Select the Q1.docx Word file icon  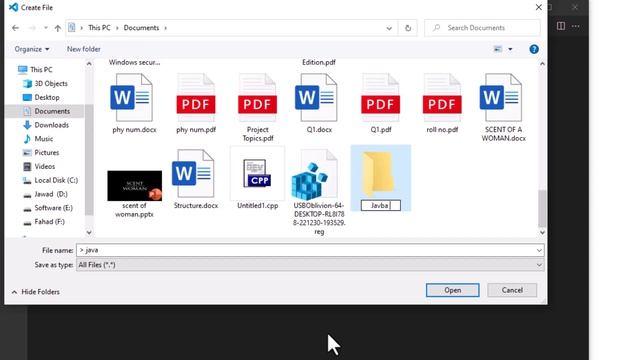pyautogui.click(x=317, y=98)
